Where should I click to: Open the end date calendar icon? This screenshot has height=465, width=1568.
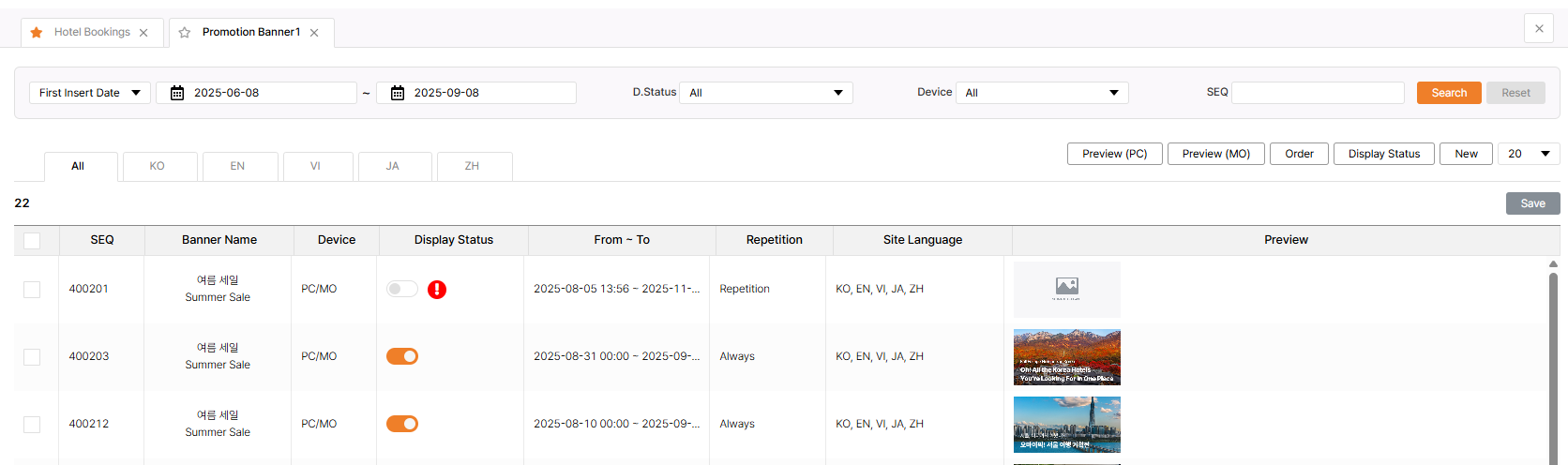(x=398, y=93)
